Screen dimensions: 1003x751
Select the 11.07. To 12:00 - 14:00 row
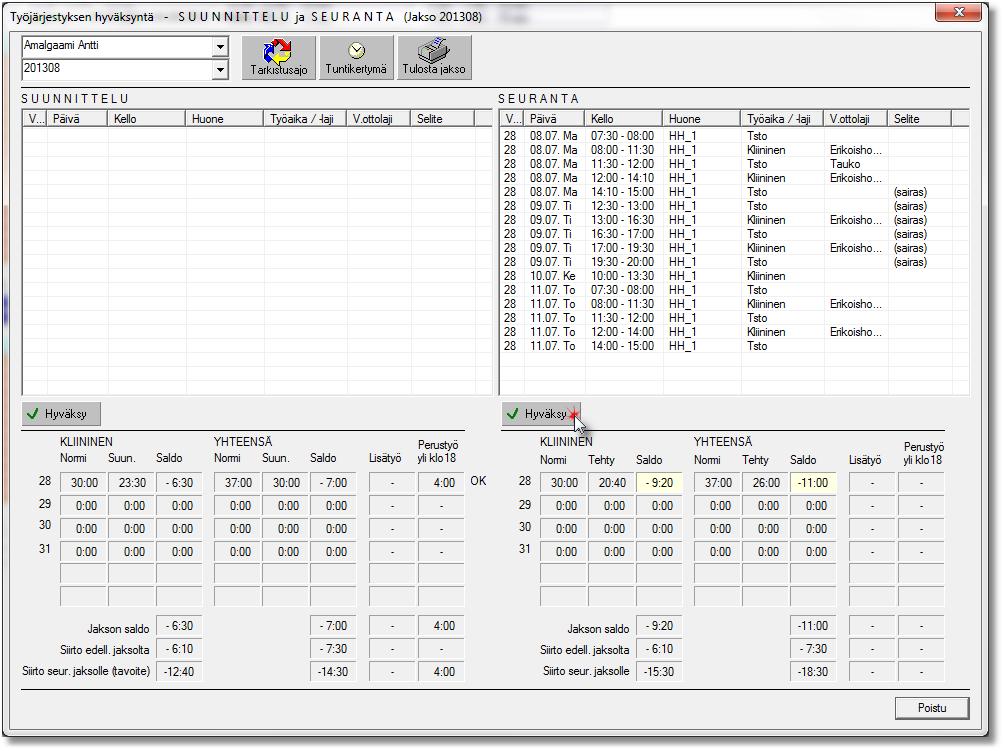pyautogui.click(x=734, y=332)
